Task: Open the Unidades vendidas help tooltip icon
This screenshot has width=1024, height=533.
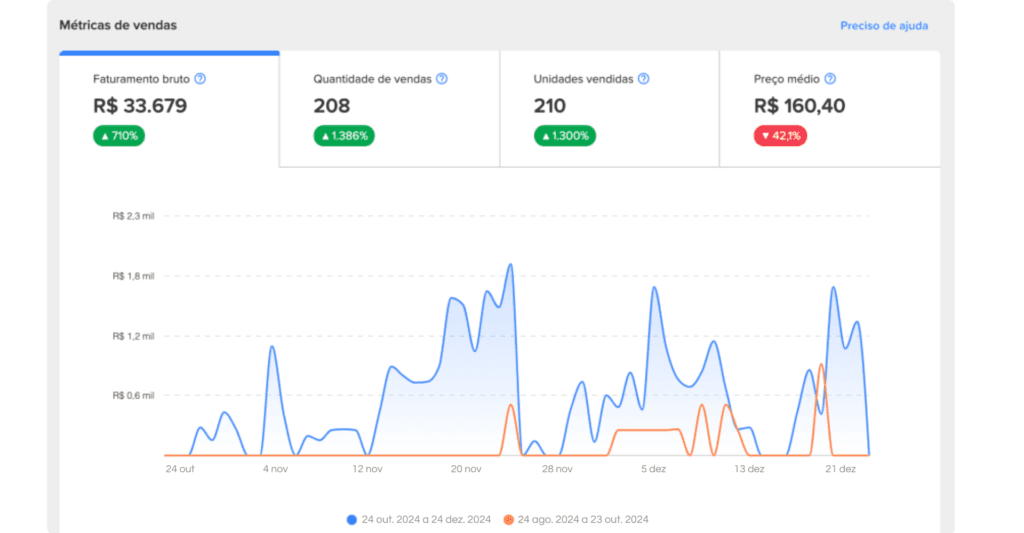Action: [x=644, y=79]
